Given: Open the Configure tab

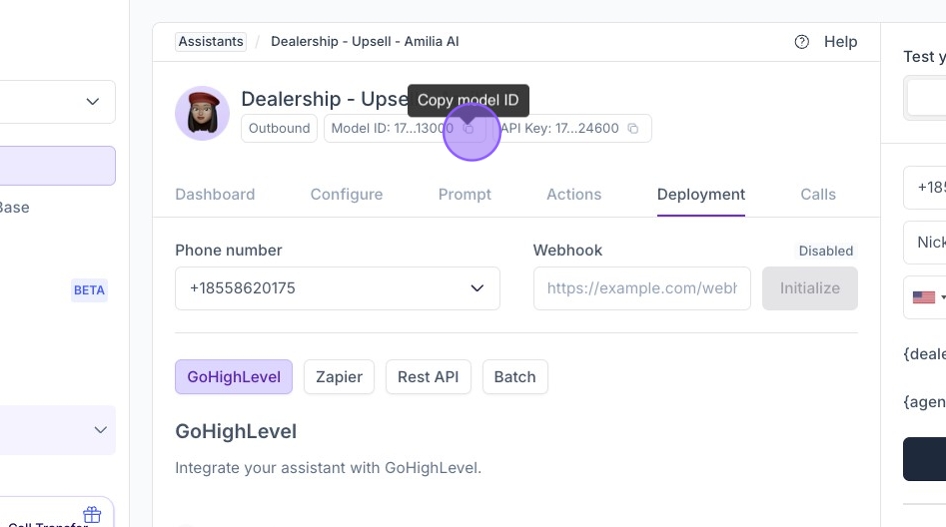Looking at the screenshot, I should [346, 194].
